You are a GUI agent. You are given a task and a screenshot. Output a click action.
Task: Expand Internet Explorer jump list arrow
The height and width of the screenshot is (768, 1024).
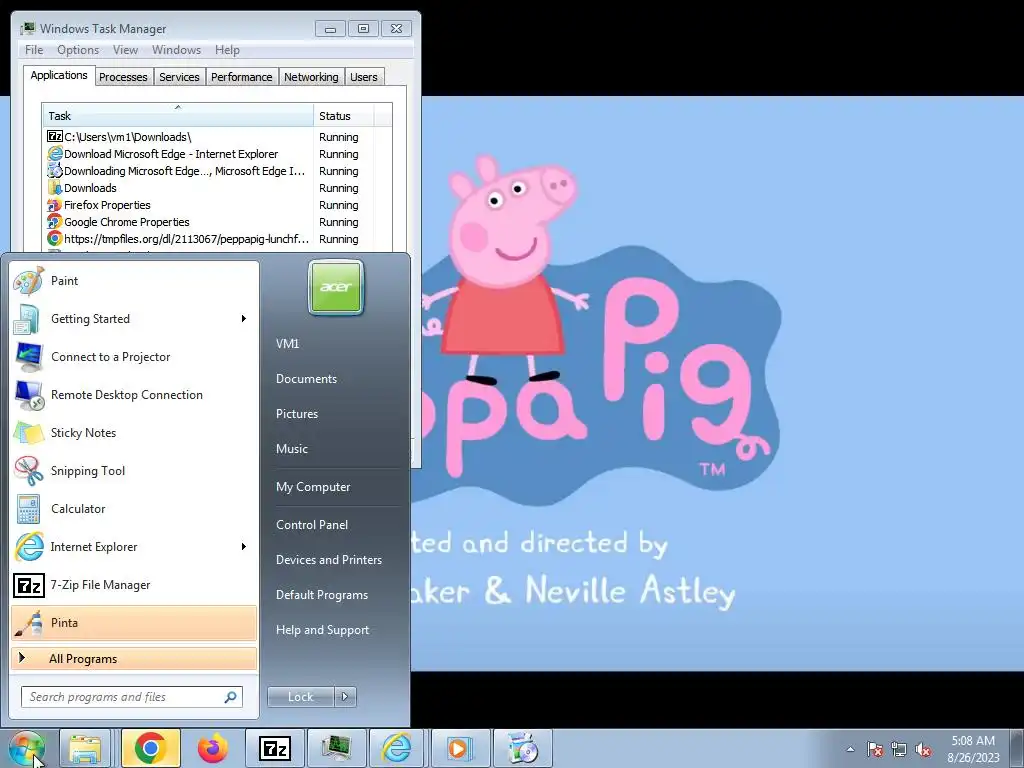coord(244,547)
